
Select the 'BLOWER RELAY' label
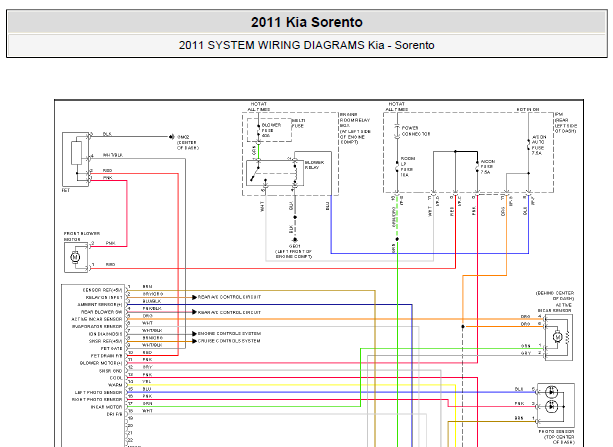click(314, 165)
